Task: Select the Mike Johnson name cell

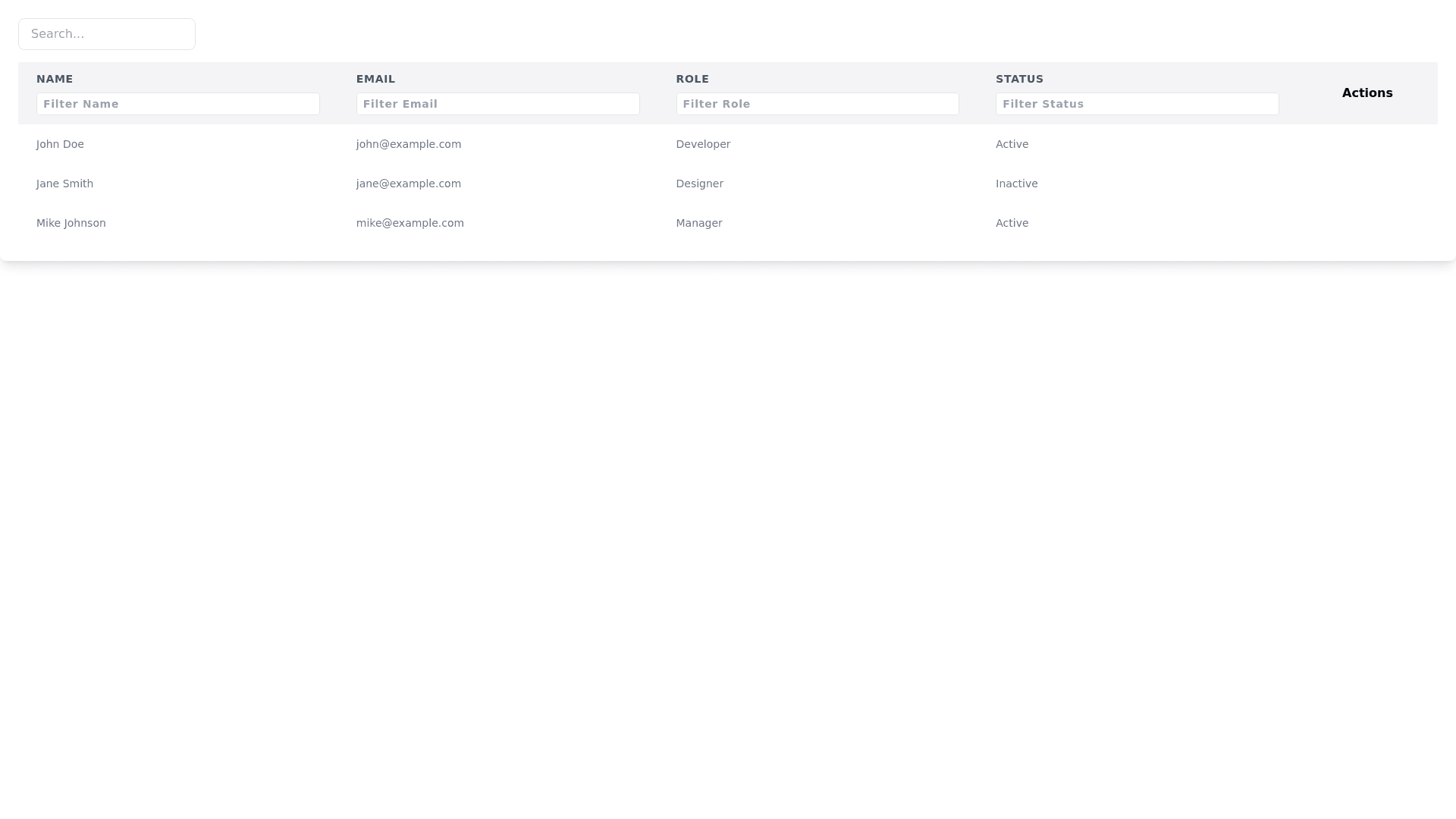Action: pyautogui.click(x=71, y=223)
